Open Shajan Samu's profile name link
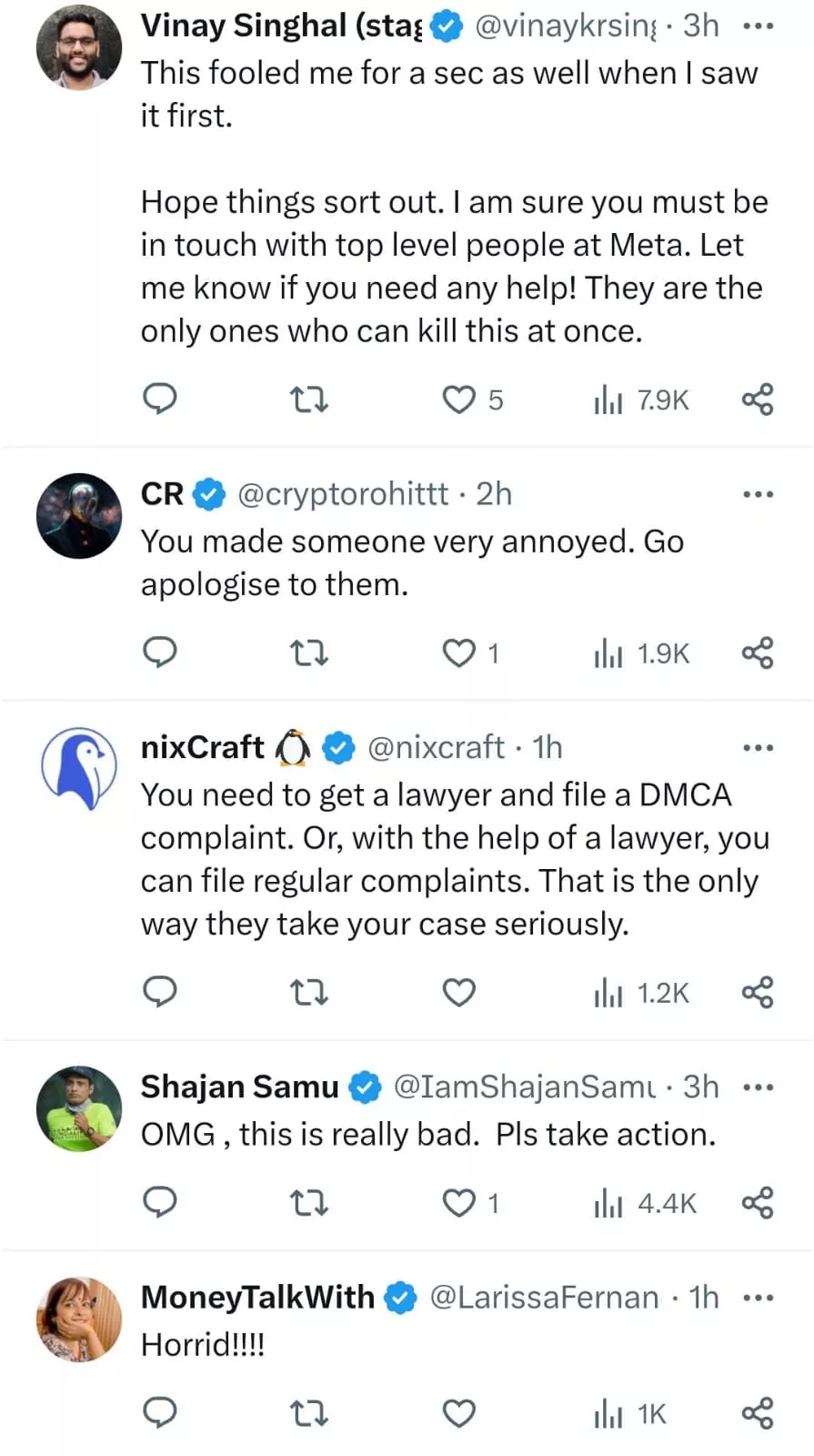Screen dimensions: 814x1456 pyautogui.click(x=239, y=1087)
